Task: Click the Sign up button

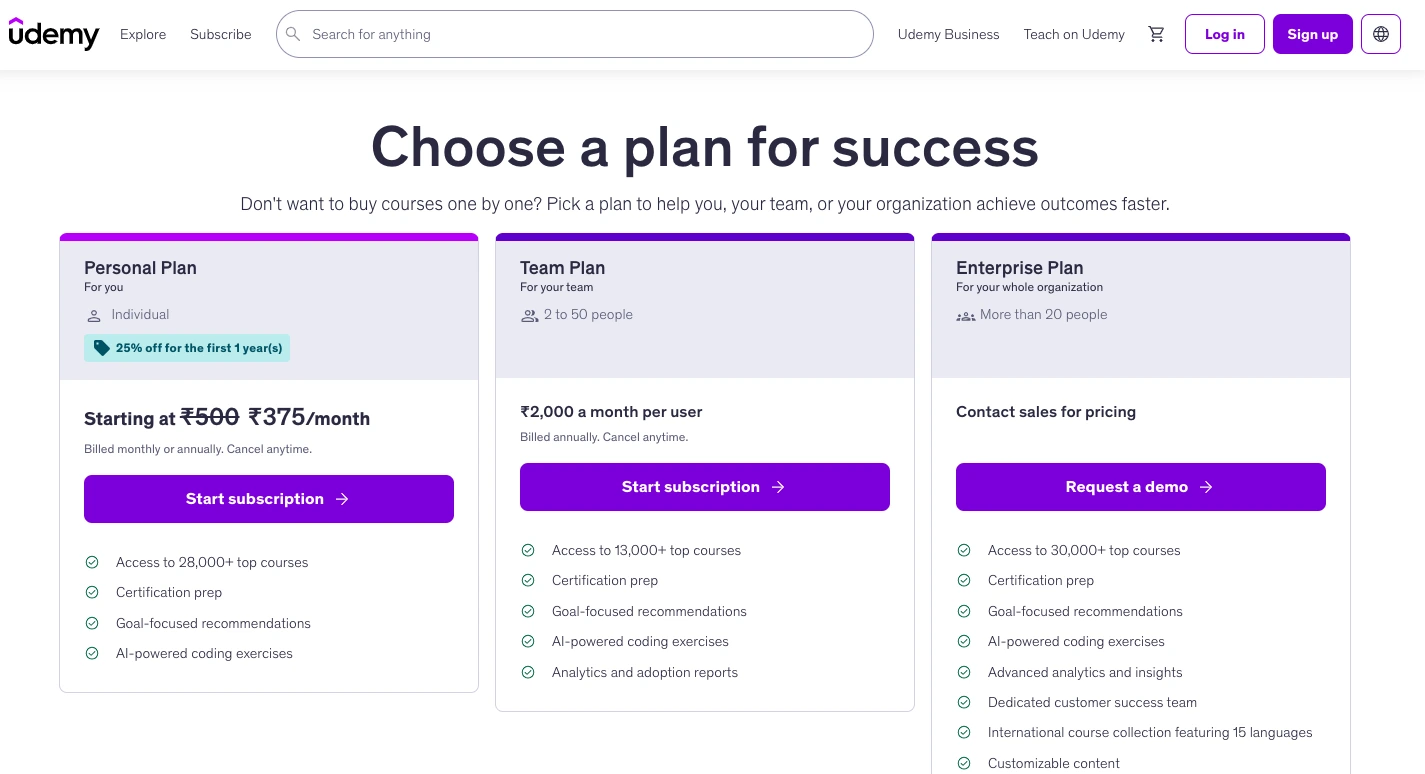Action: tap(1312, 33)
